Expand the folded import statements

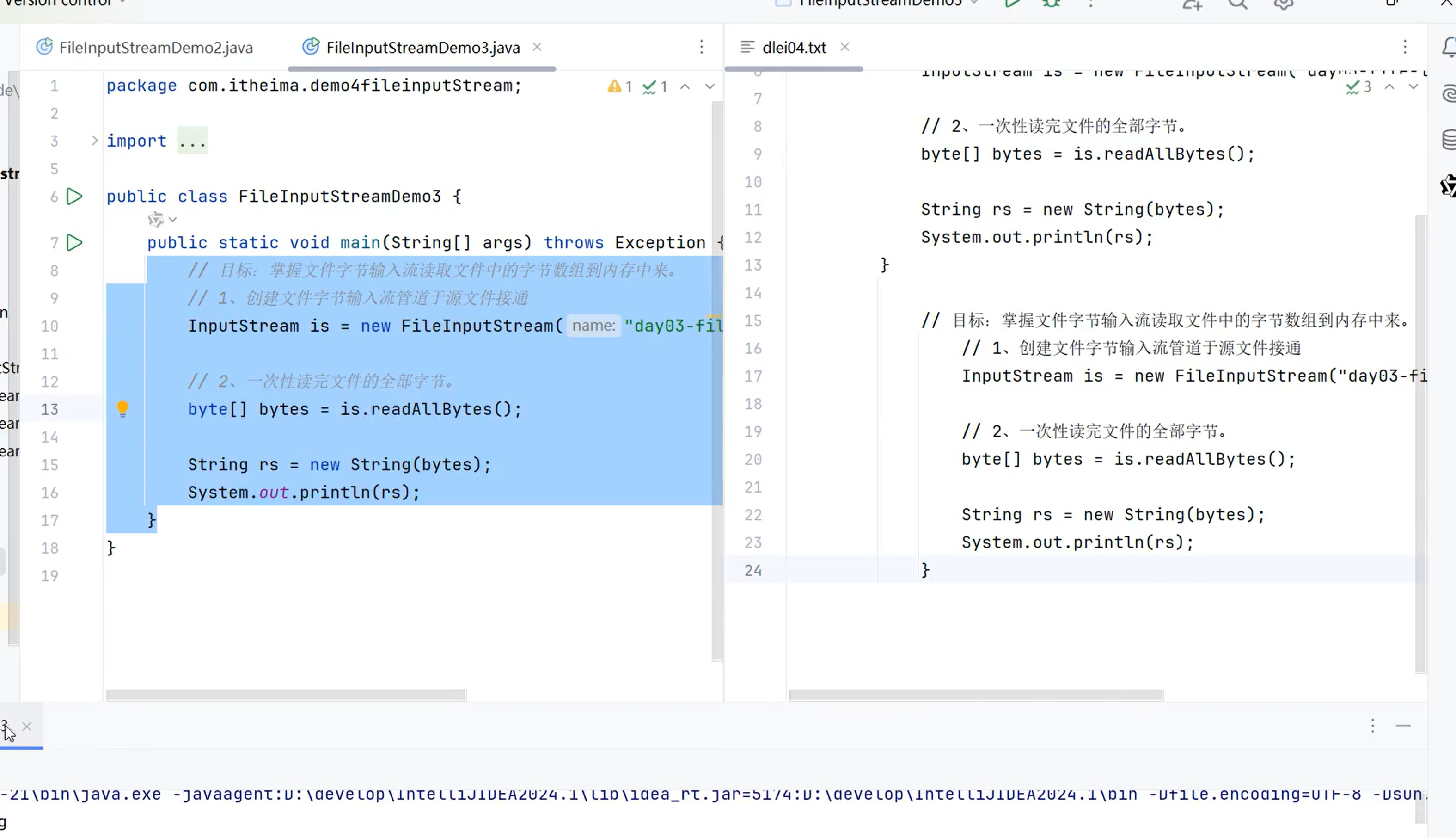coord(94,141)
